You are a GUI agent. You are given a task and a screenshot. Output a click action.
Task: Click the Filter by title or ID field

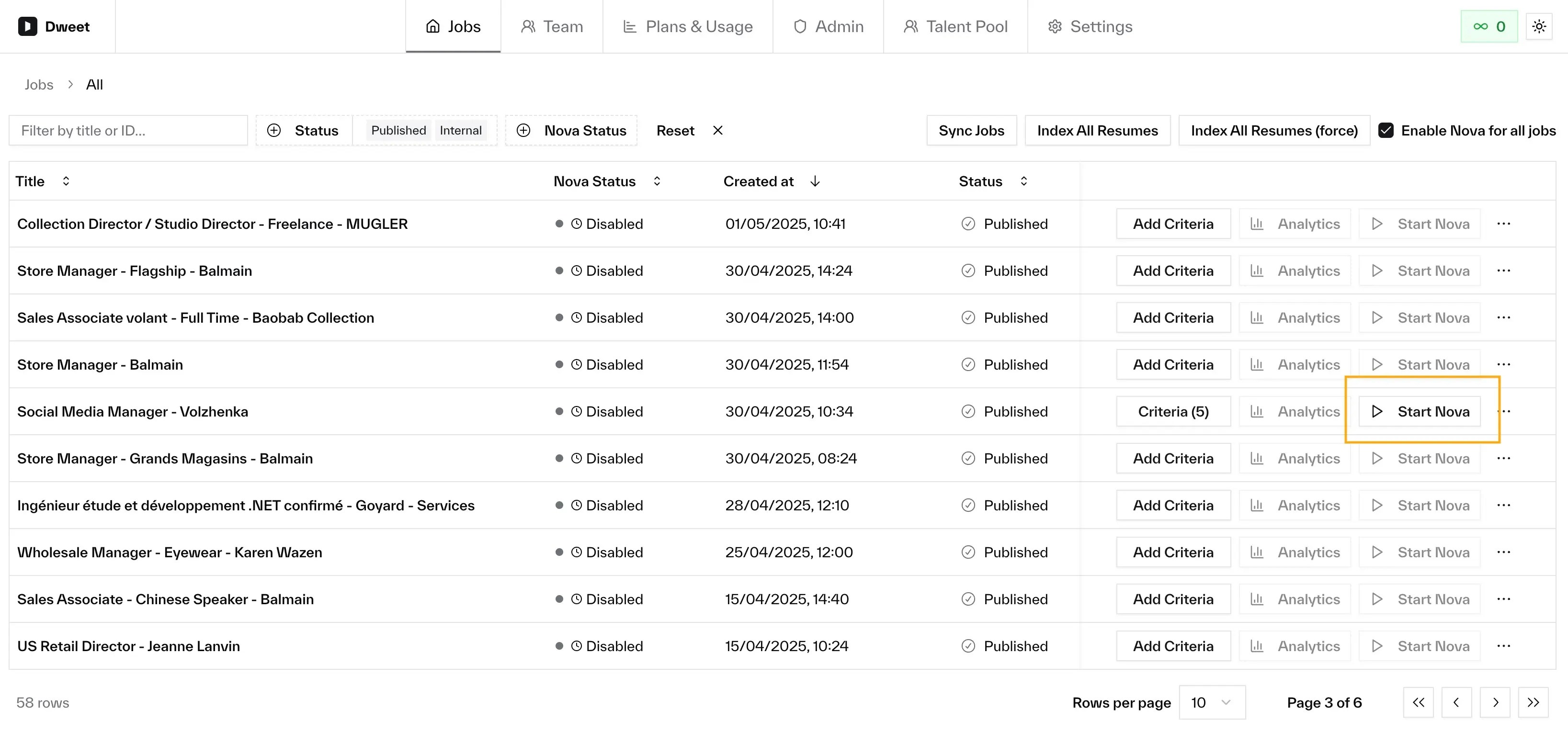pos(128,130)
